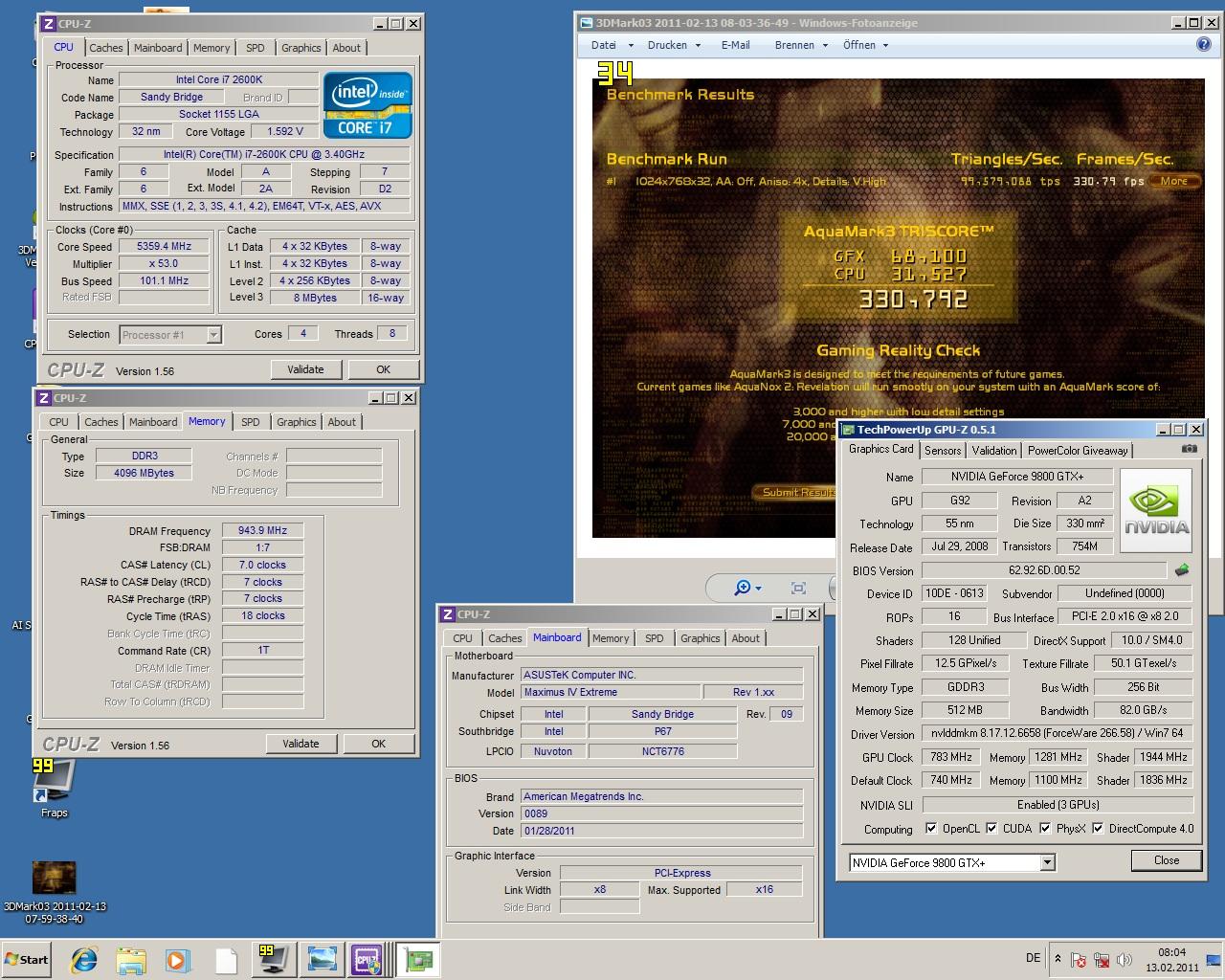Open the Processor #1 selection dropdown
The image size is (1225, 980).
point(213,334)
